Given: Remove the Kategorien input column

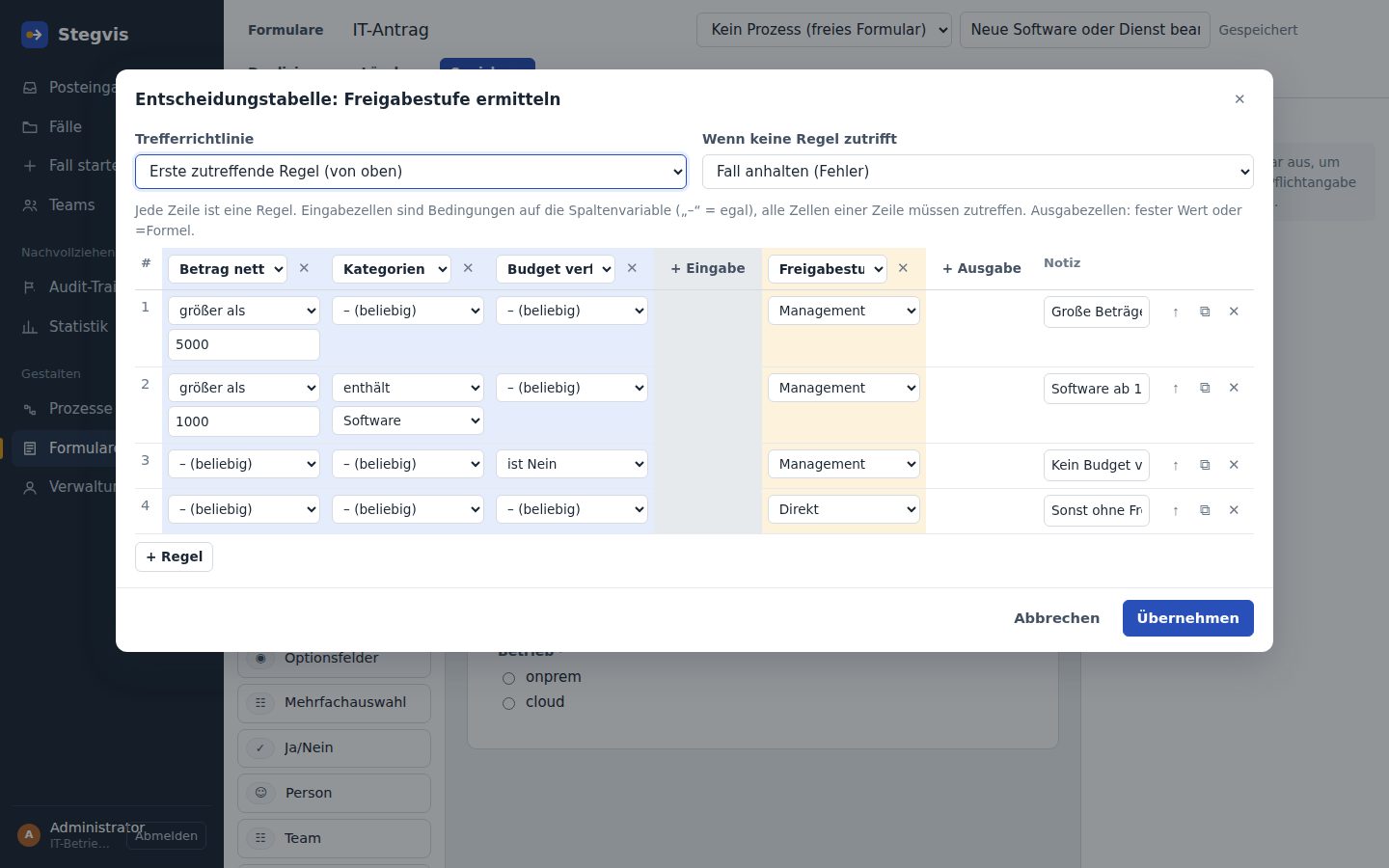Looking at the screenshot, I should coord(468,268).
